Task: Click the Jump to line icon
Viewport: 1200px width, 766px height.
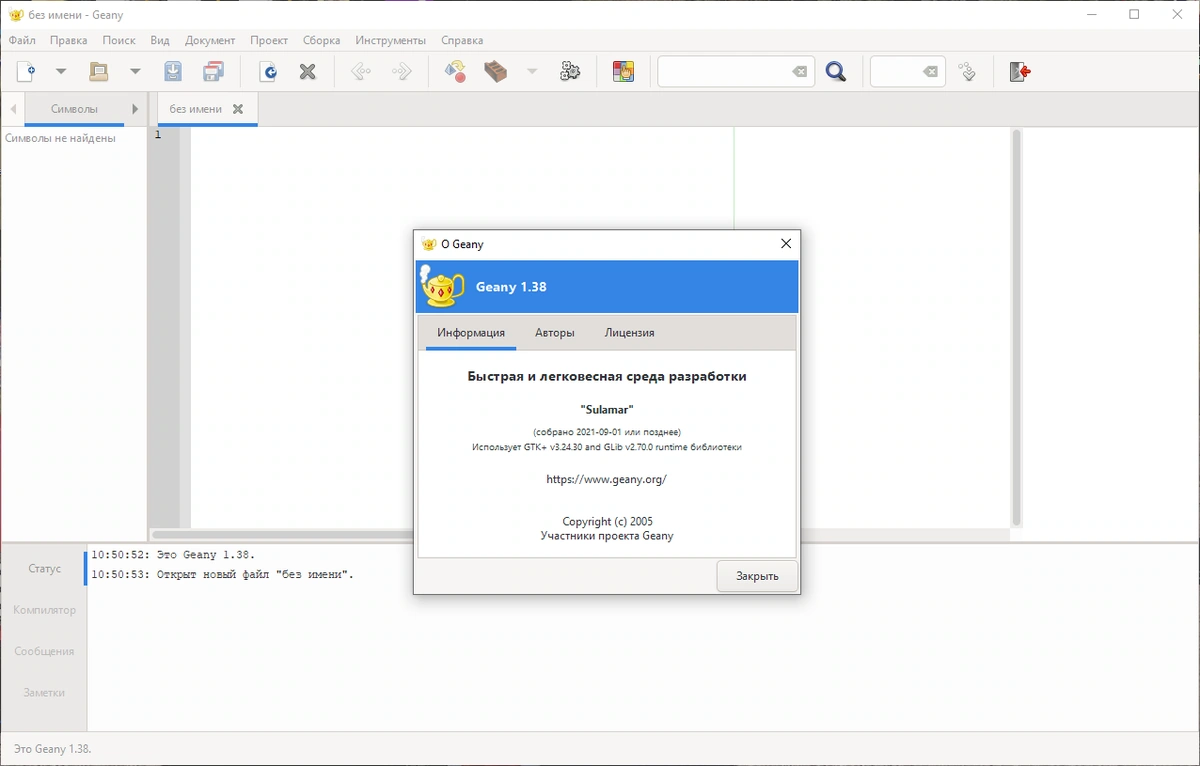Action: (x=967, y=72)
